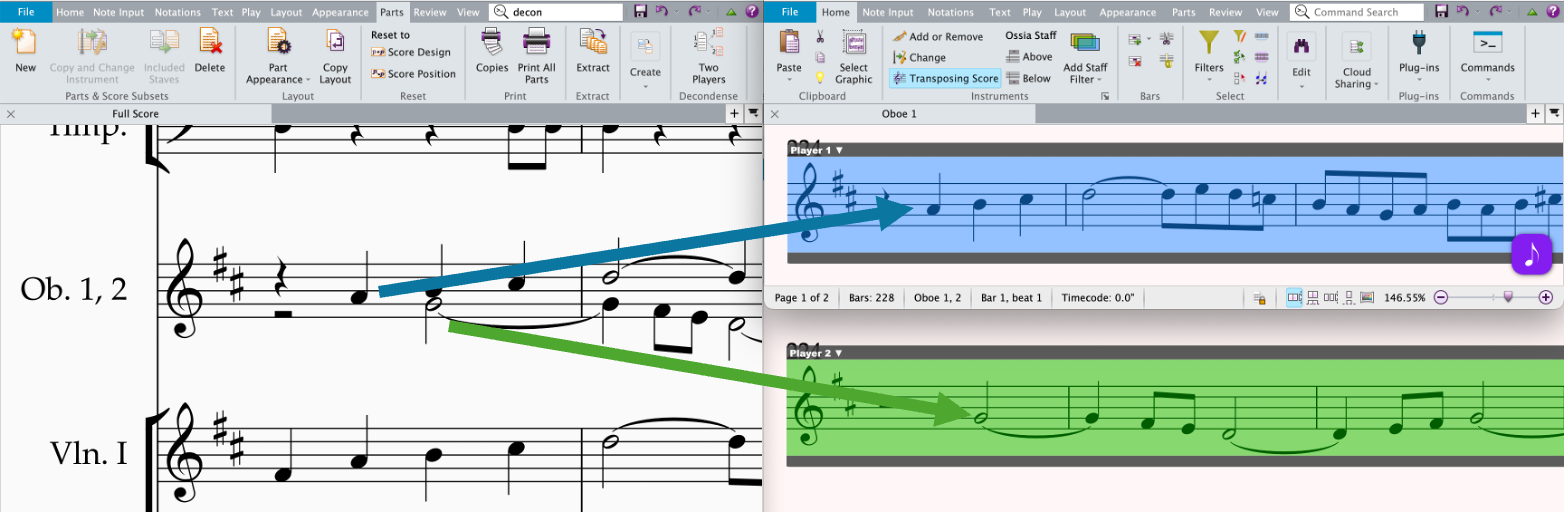
Task: Switch to the Review tab in left ribbon
Action: (430, 13)
